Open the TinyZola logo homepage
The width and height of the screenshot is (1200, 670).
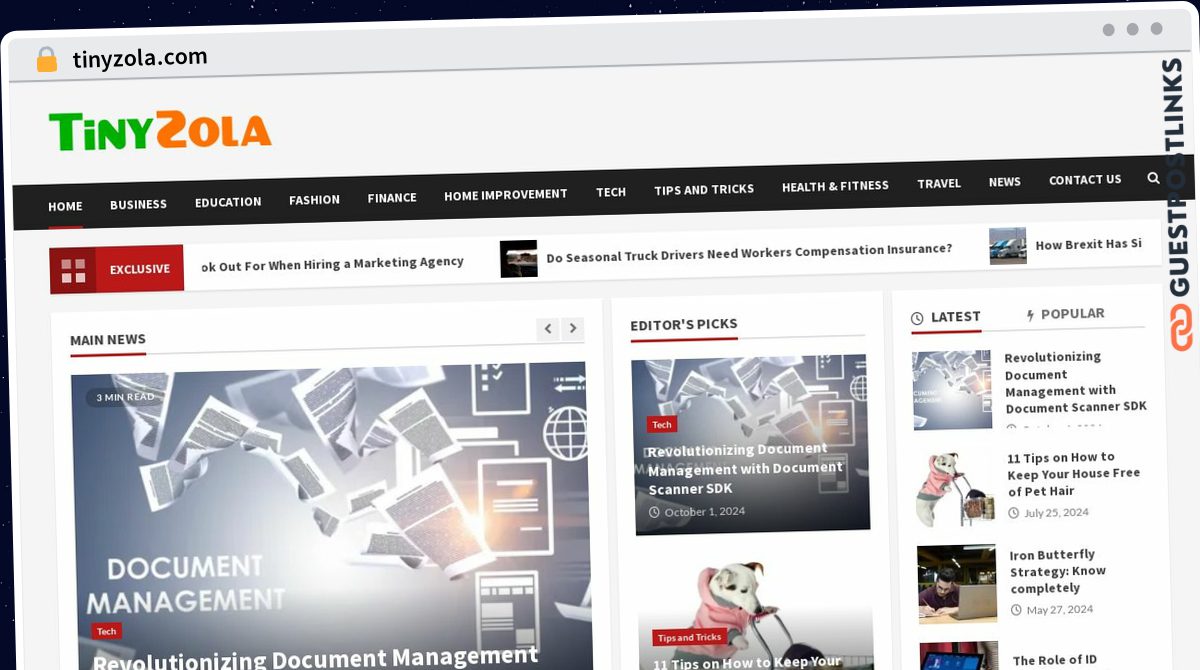click(x=160, y=131)
